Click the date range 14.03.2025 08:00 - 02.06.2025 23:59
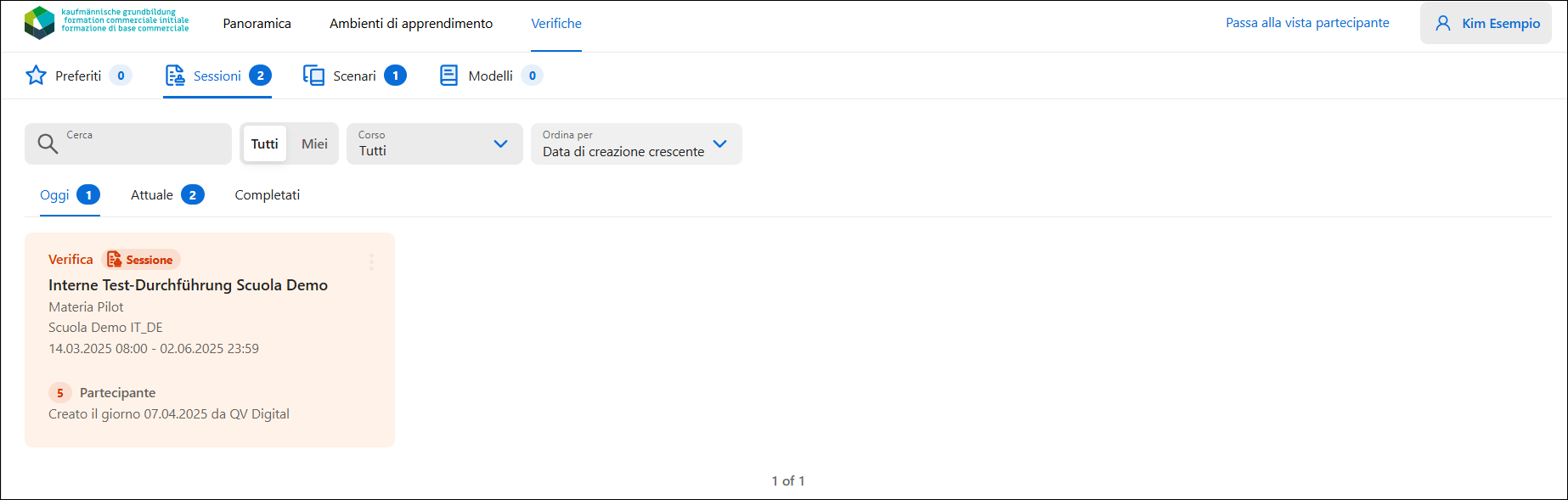The width and height of the screenshot is (1568, 500). (154, 348)
